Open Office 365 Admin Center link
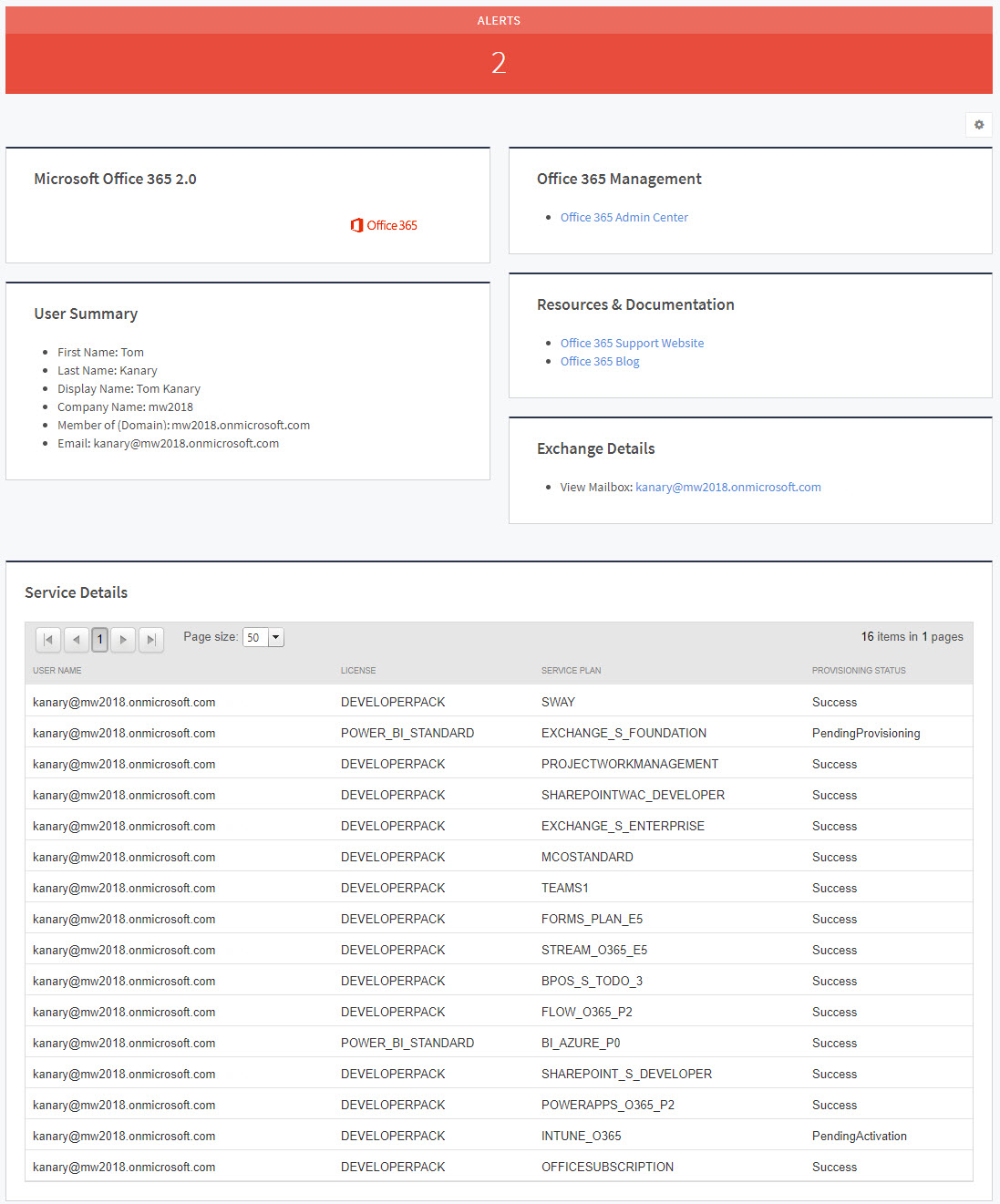Screen dimensions: 1000x1204 624,218
